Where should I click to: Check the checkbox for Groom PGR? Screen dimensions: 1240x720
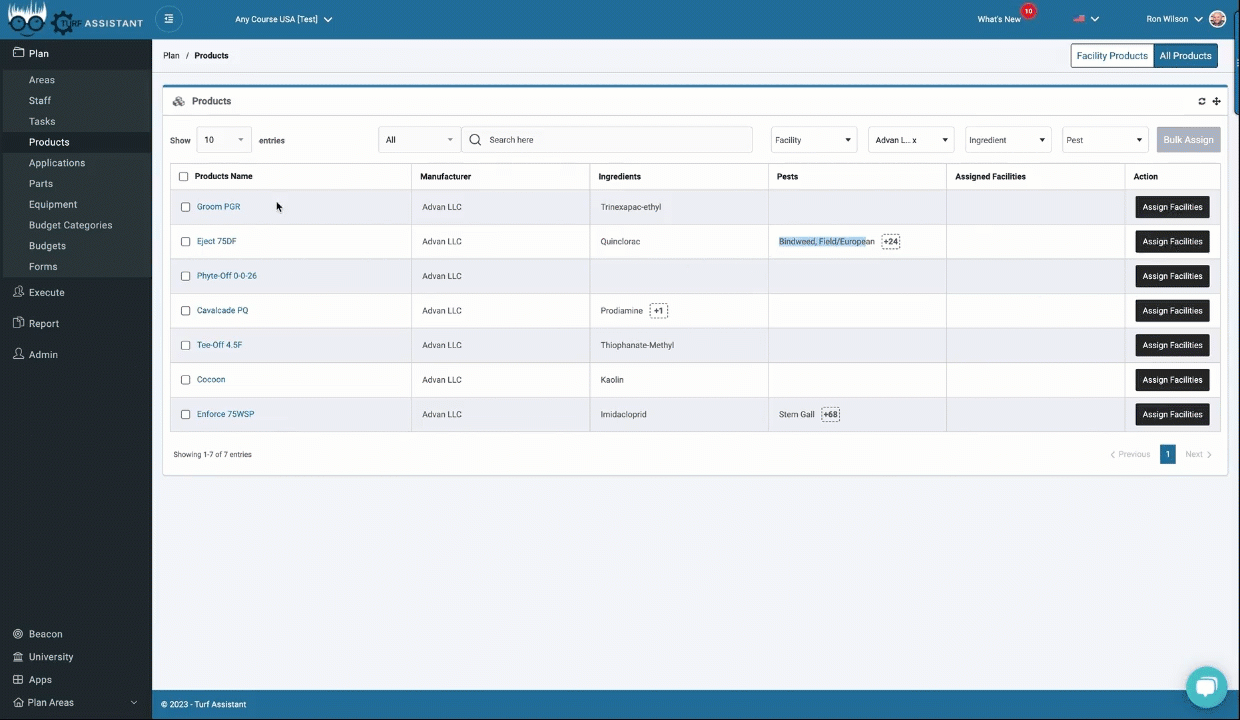point(185,206)
